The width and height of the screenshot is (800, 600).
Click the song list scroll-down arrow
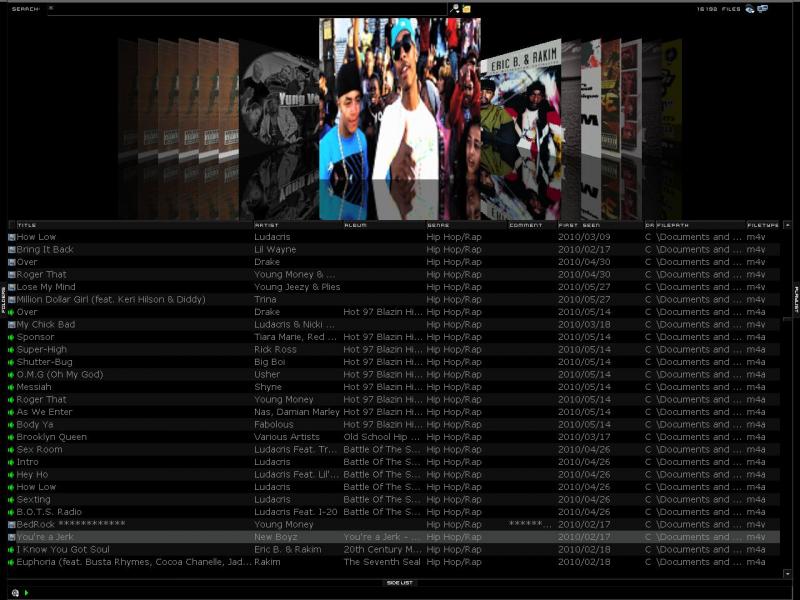(787, 574)
